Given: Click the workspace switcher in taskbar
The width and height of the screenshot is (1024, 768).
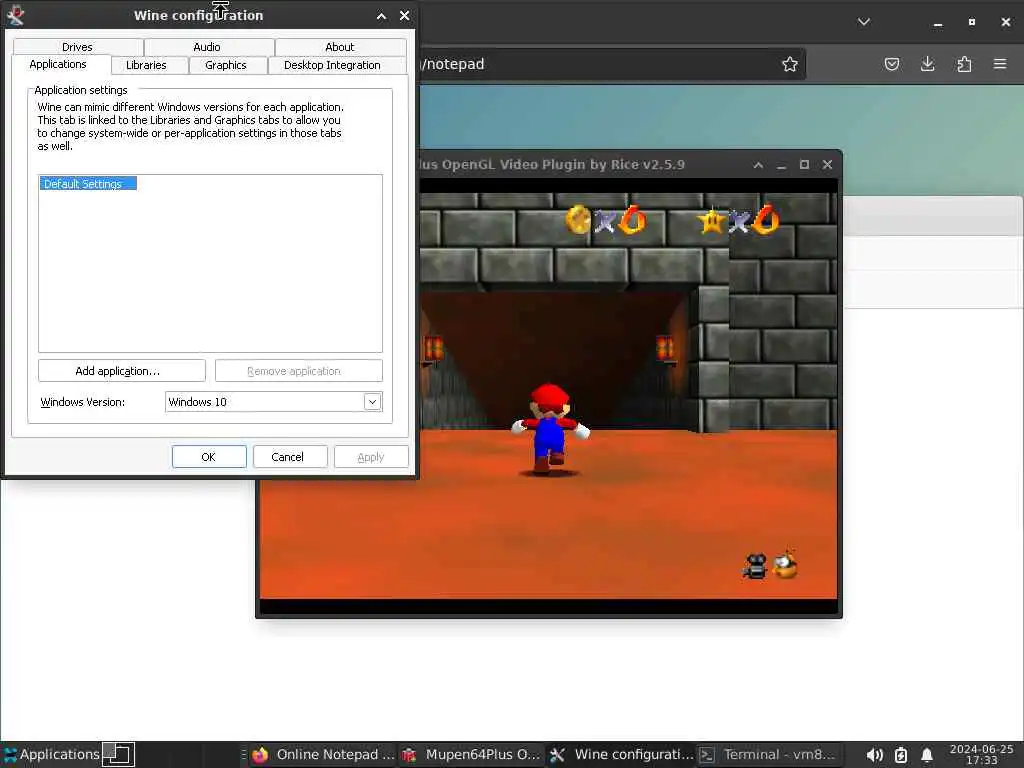Looking at the screenshot, I should 118,754.
